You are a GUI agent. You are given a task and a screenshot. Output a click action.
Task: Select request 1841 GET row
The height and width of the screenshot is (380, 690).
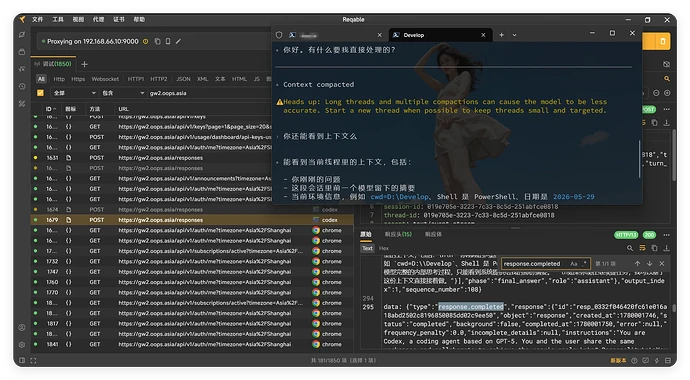(x=192, y=344)
